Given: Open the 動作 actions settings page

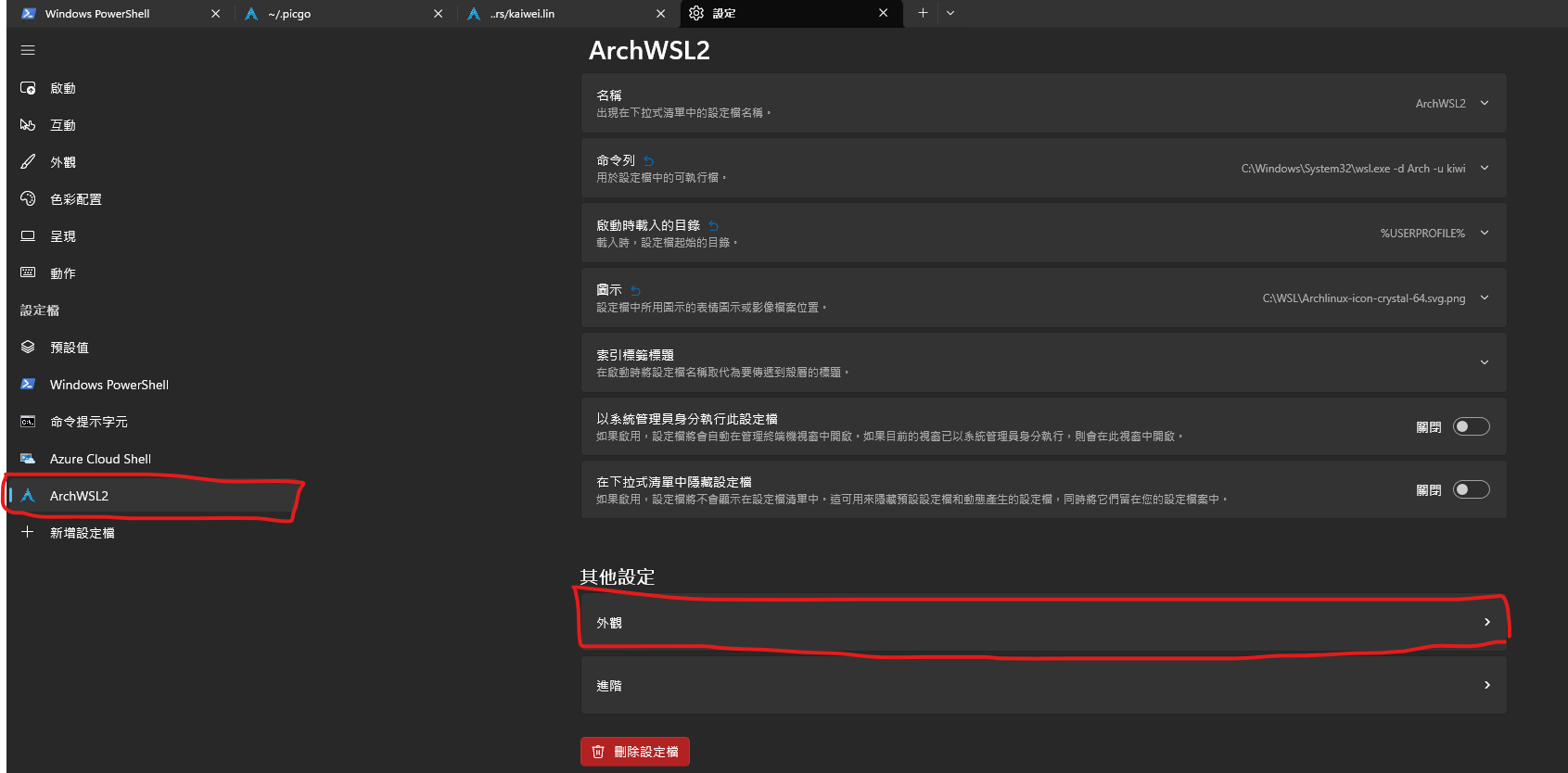Looking at the screenshot, I should 153,273.
